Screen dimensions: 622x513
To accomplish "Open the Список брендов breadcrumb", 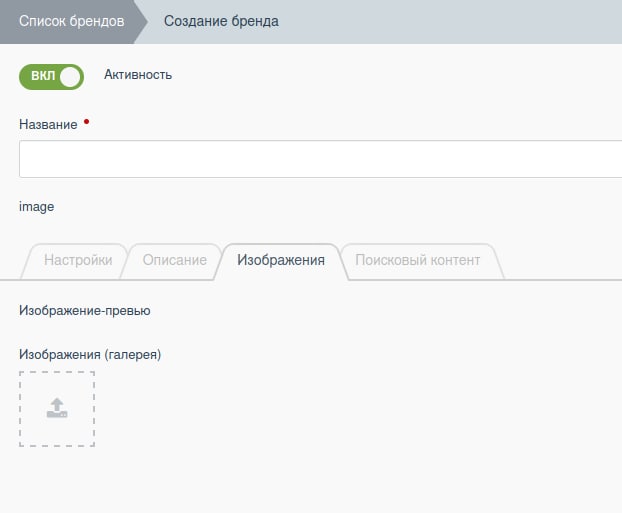I will coord(71,21).
